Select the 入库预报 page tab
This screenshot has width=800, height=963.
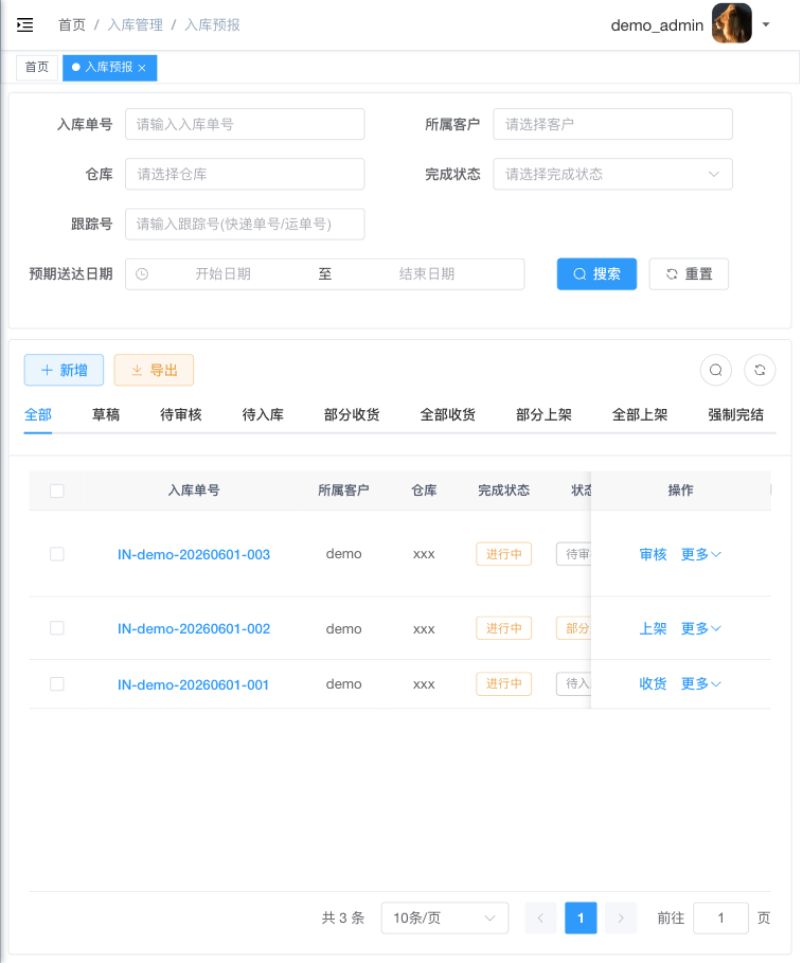(109, 68)
